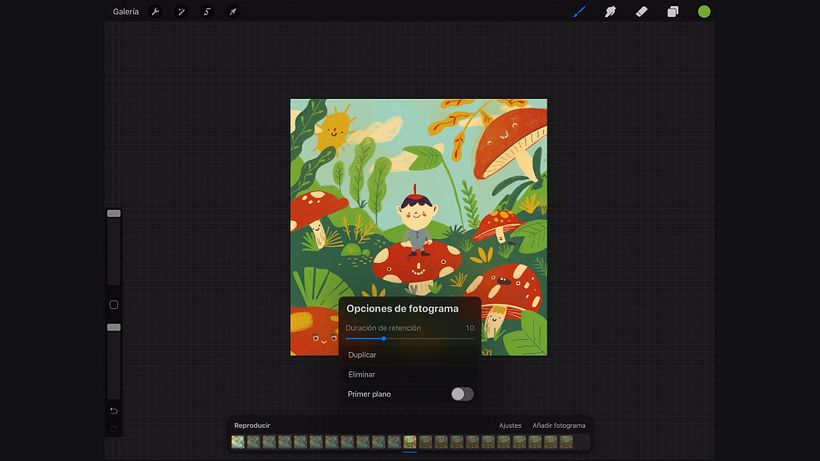Open the Layers panel icon
The image size is (820, 461).
pyautogui.click(x=673, y=11)
